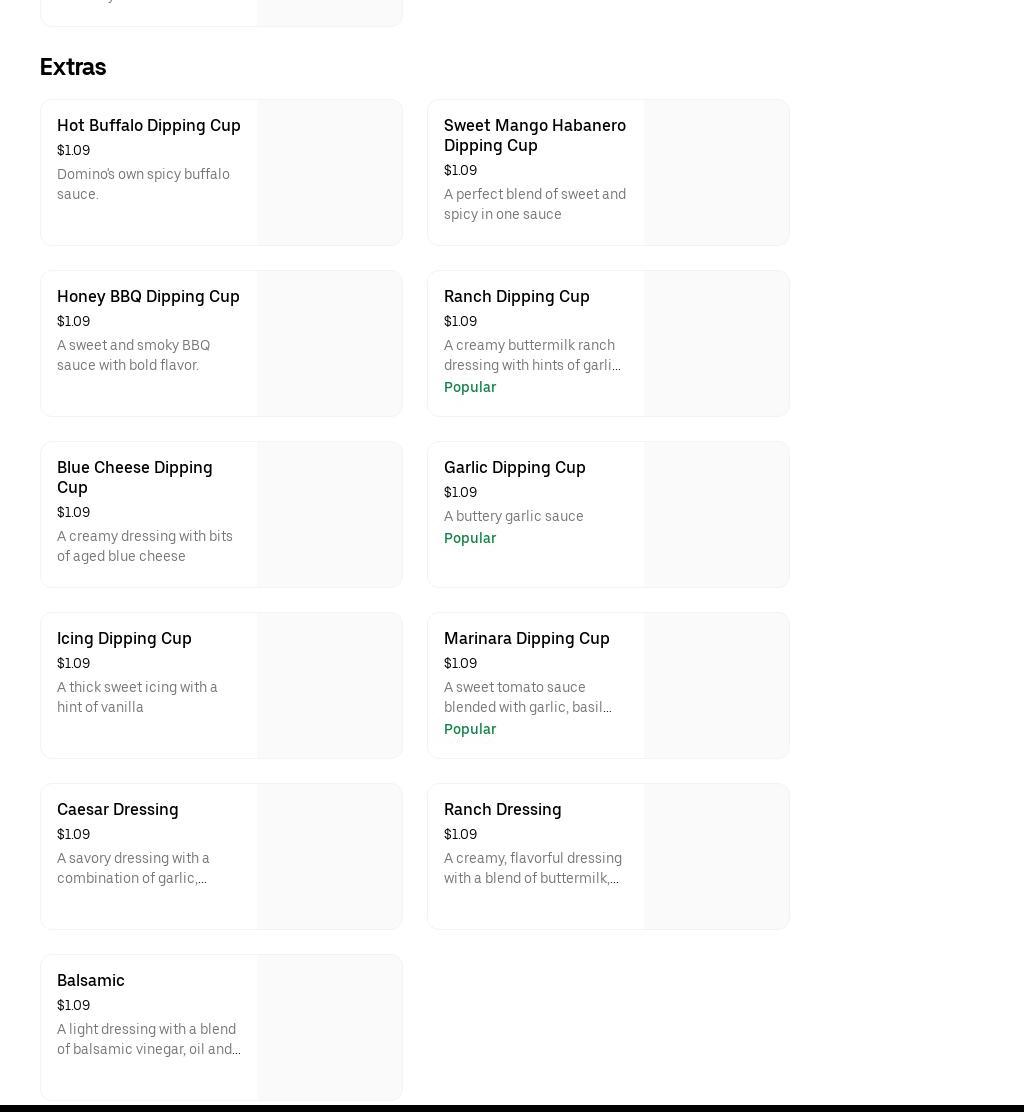Screen dimensions: 1024x1112
Task: Open Blue Cheese Dipping Cup title
Action: (x=134, y=477)
